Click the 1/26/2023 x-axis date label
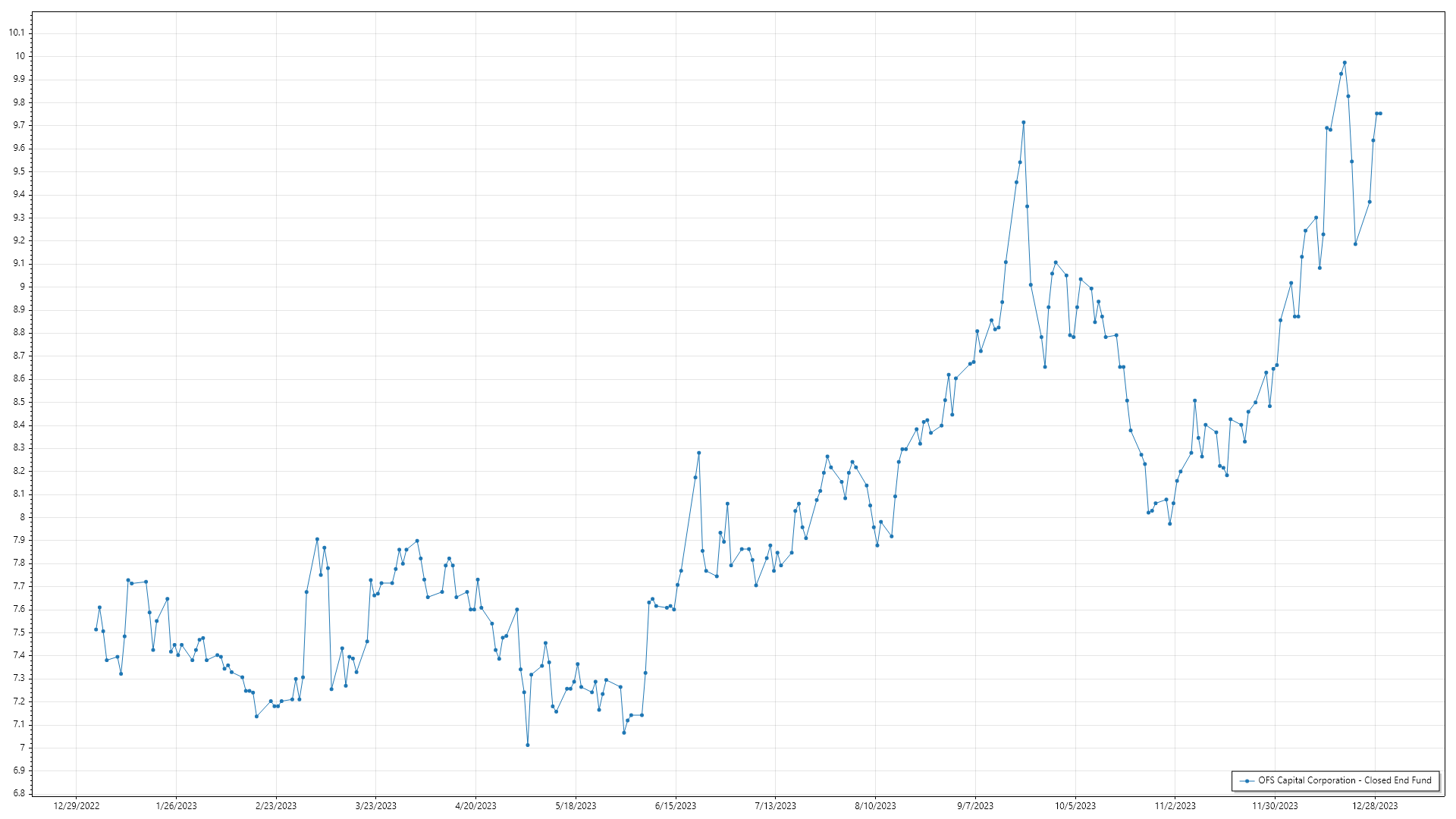The image size is (1456, 819). (x=176, y=806)
